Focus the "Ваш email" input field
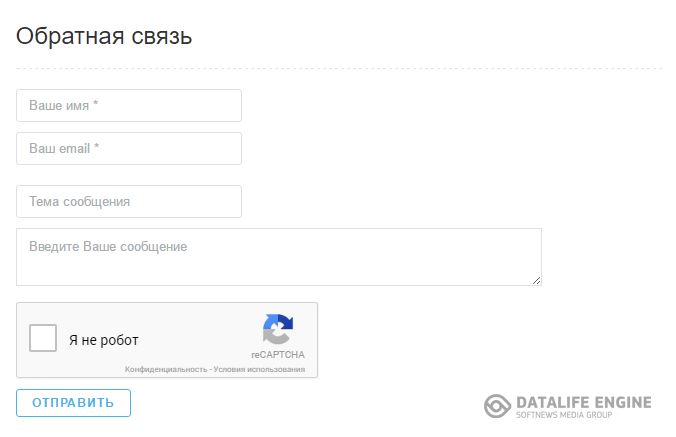The width and height of the screenshot is (676, 437). pos(129,149)
